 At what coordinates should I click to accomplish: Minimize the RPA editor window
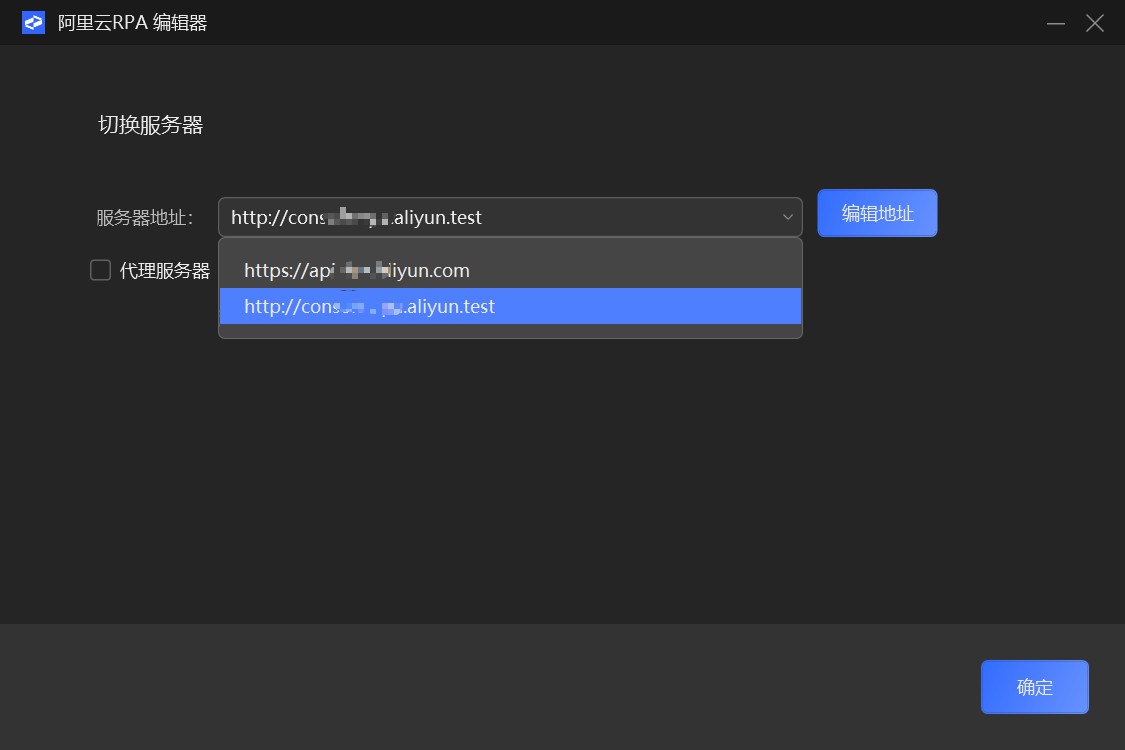click(x=1055, y=23)
